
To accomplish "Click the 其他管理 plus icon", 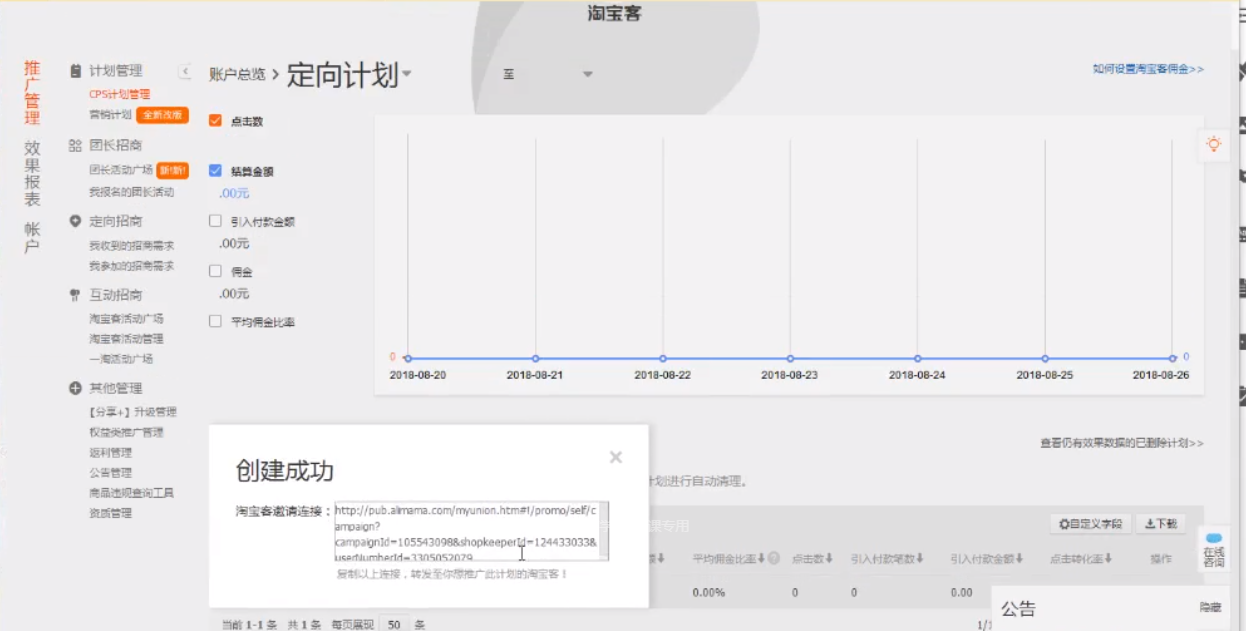I will [75, 388].
